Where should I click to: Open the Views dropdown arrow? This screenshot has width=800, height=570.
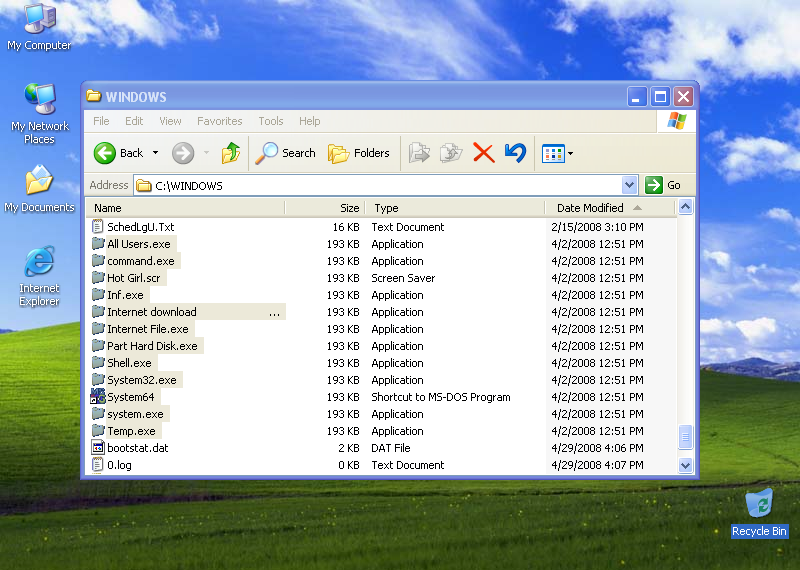(570, 153)
